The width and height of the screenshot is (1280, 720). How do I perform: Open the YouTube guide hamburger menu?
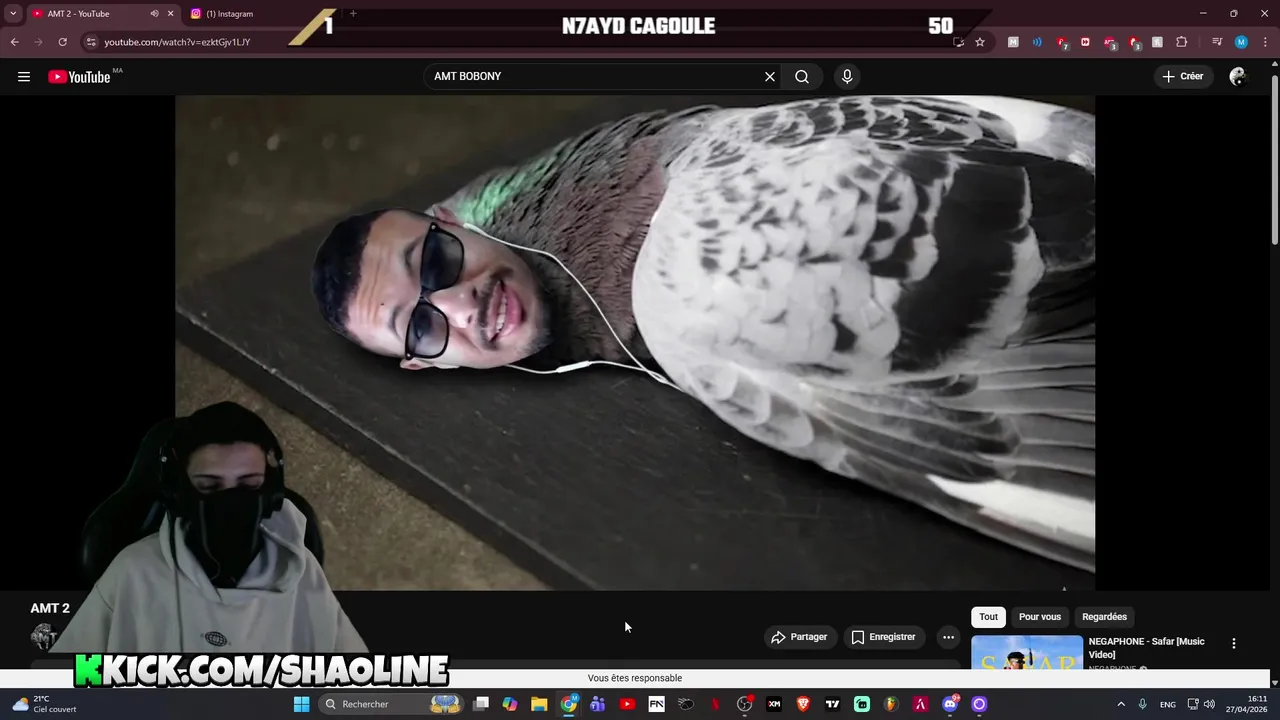pyautogui.click(x=24, y=77)
